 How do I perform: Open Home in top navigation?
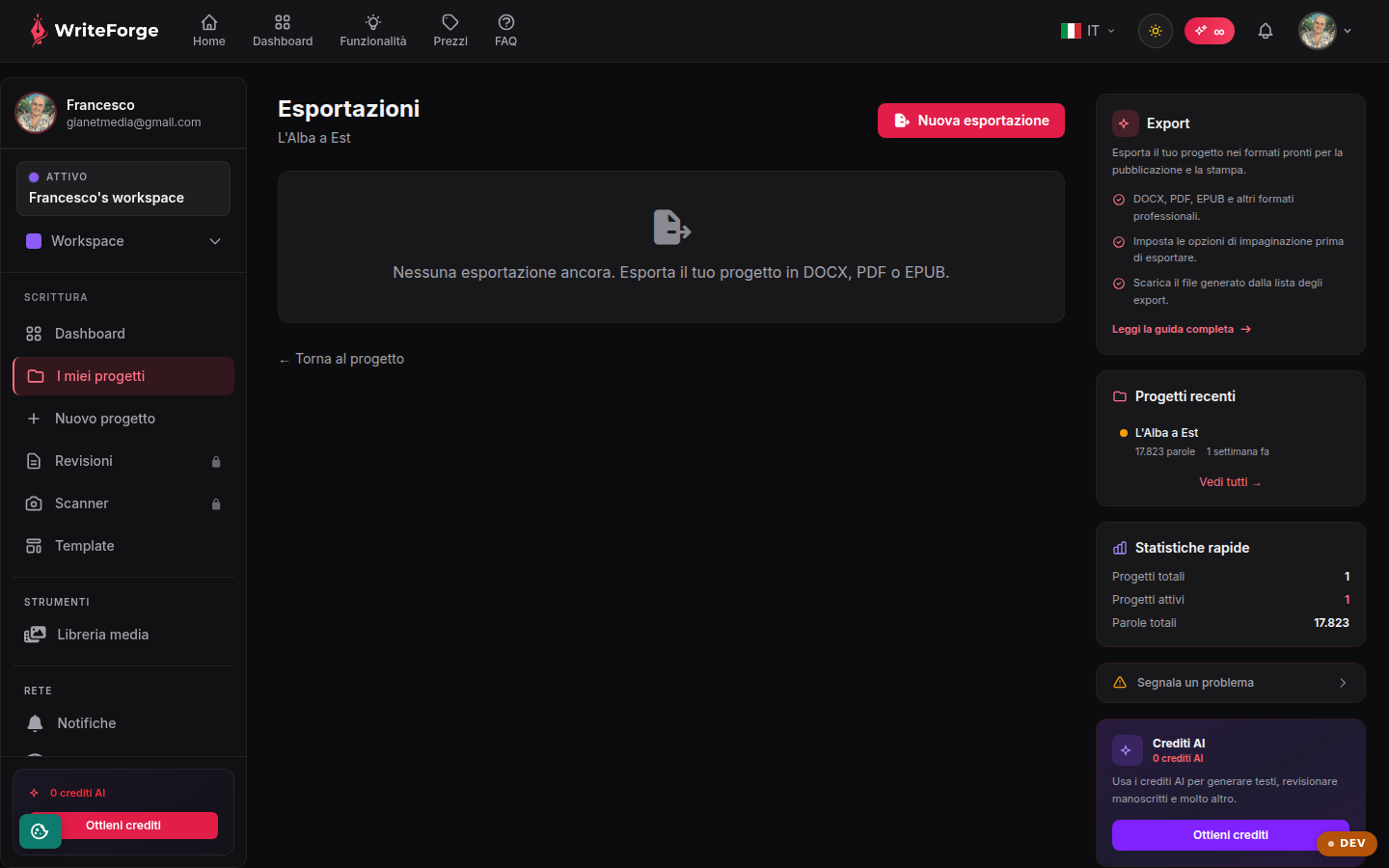coord(209,31)
